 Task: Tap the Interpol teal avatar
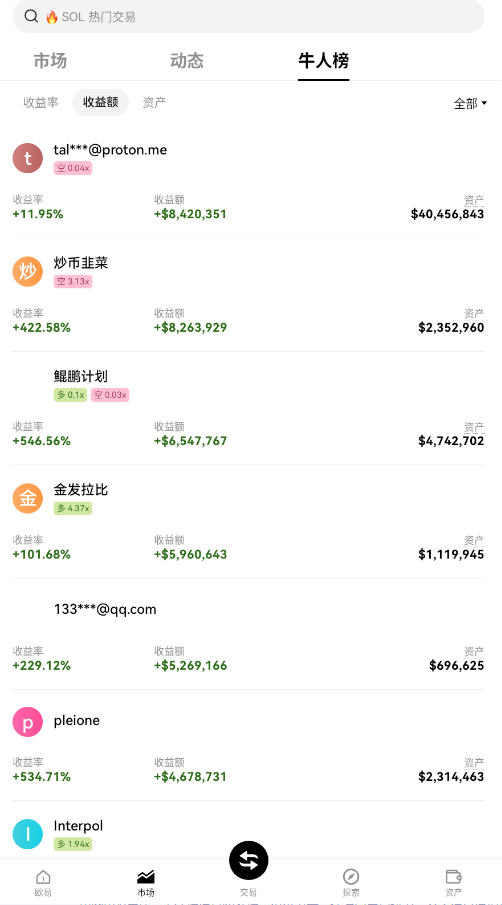point(28,834)
